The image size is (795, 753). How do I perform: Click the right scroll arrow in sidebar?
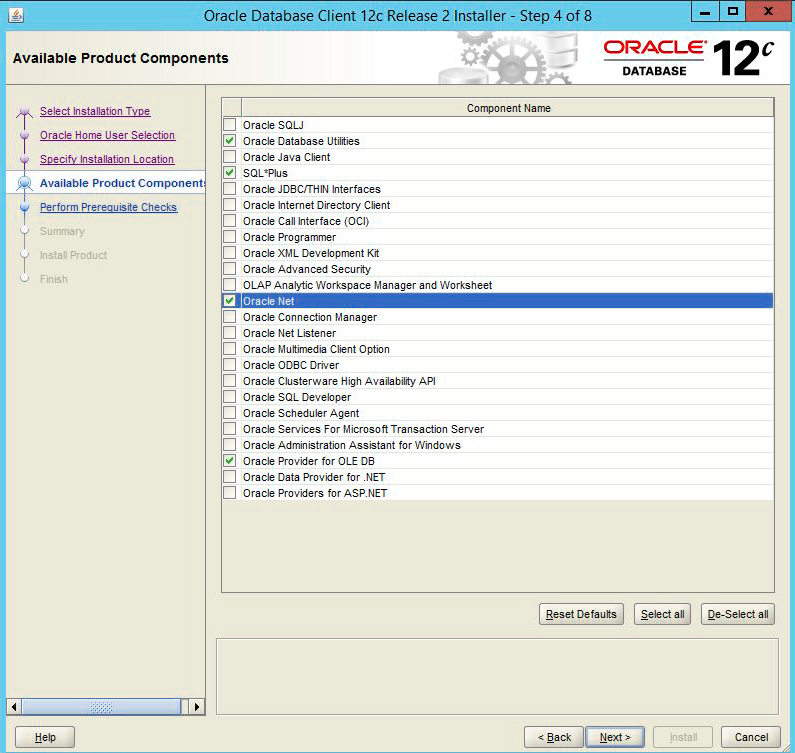[x=197, y=706]
